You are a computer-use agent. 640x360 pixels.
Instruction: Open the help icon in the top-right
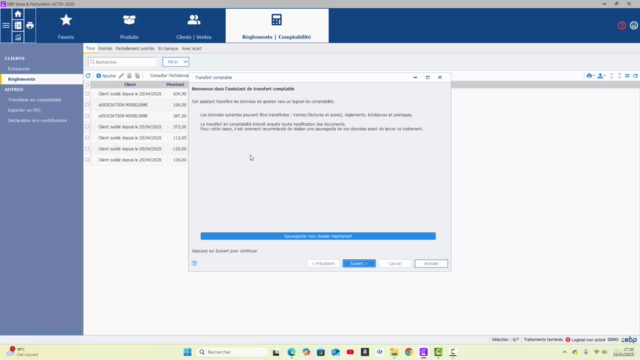(x=622, y=25)
